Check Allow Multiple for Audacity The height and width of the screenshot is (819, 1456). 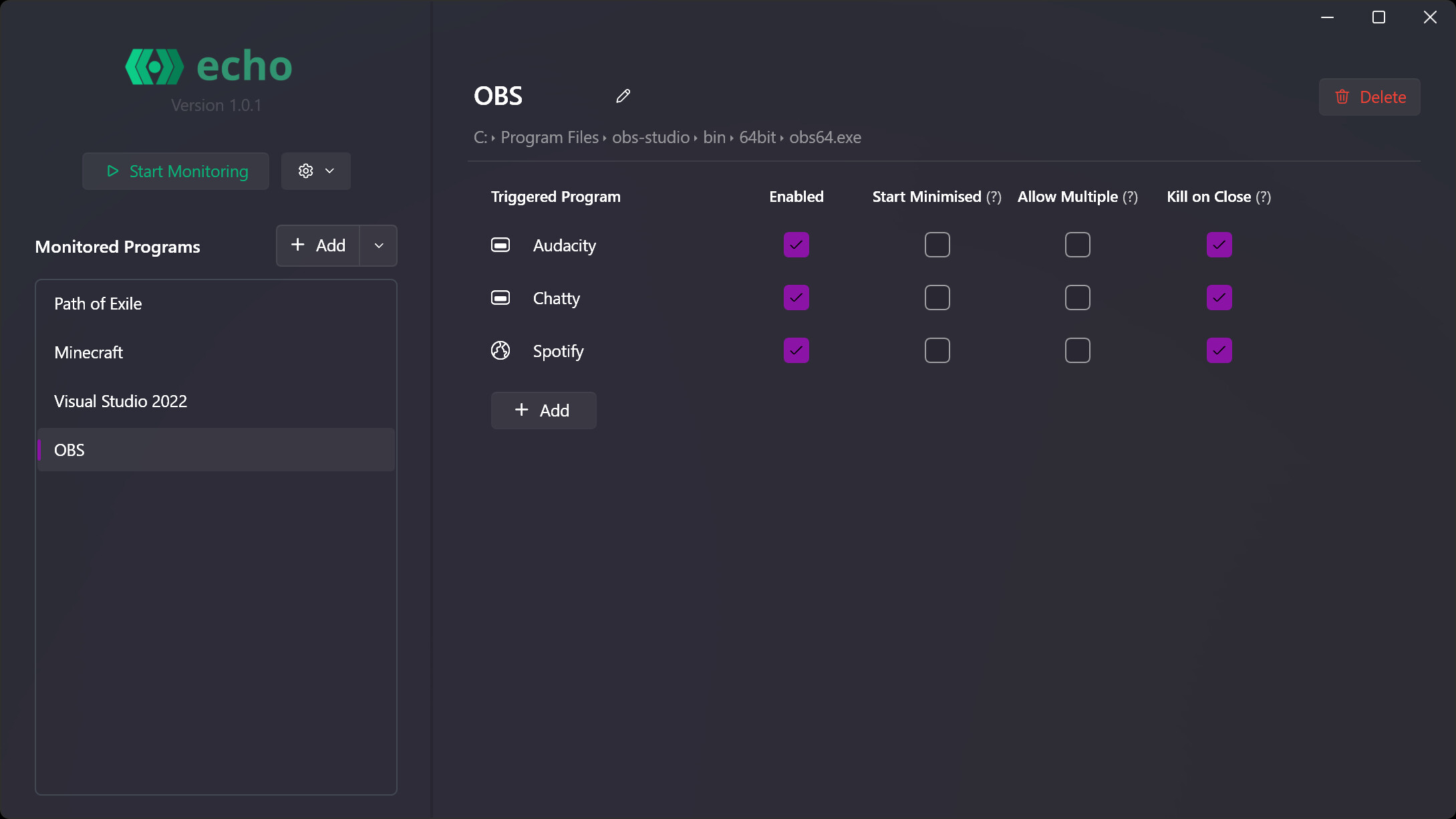1077,245
